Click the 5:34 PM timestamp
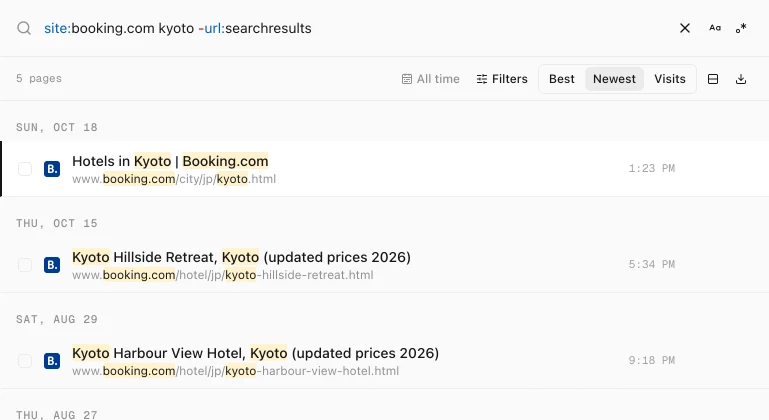This screenshot has width=769, height=420. 652,264
